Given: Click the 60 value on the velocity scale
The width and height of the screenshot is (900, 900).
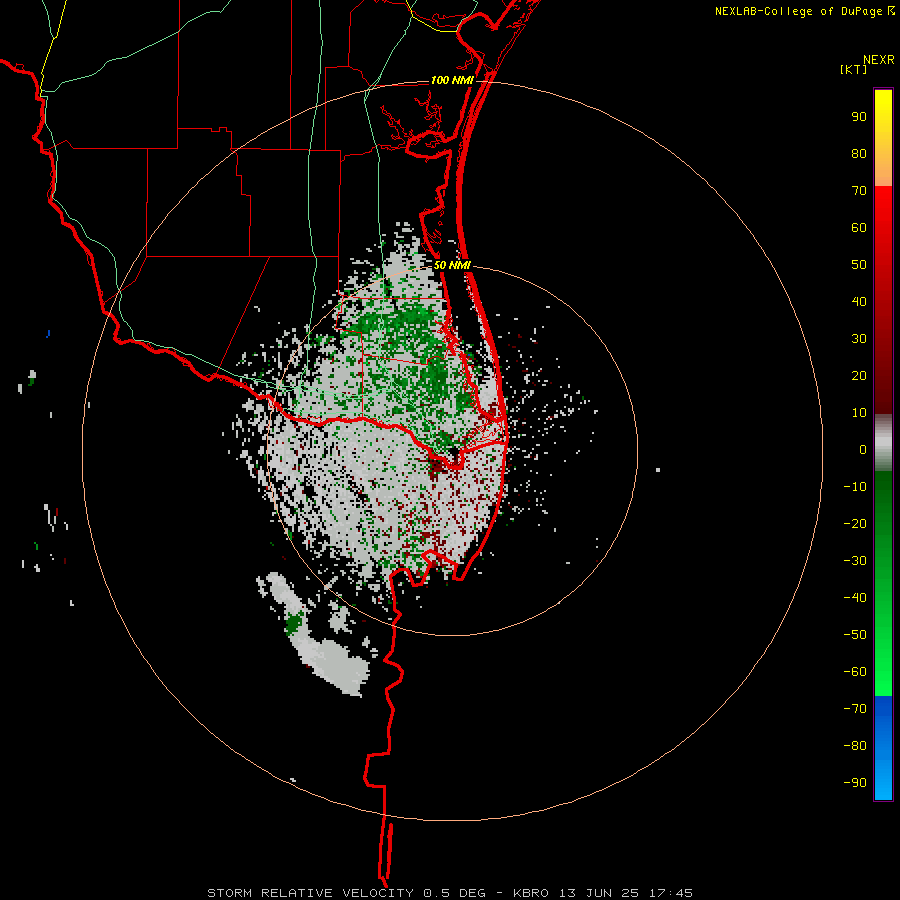Looking at the screenshot, I should click(x=859, y=228).
